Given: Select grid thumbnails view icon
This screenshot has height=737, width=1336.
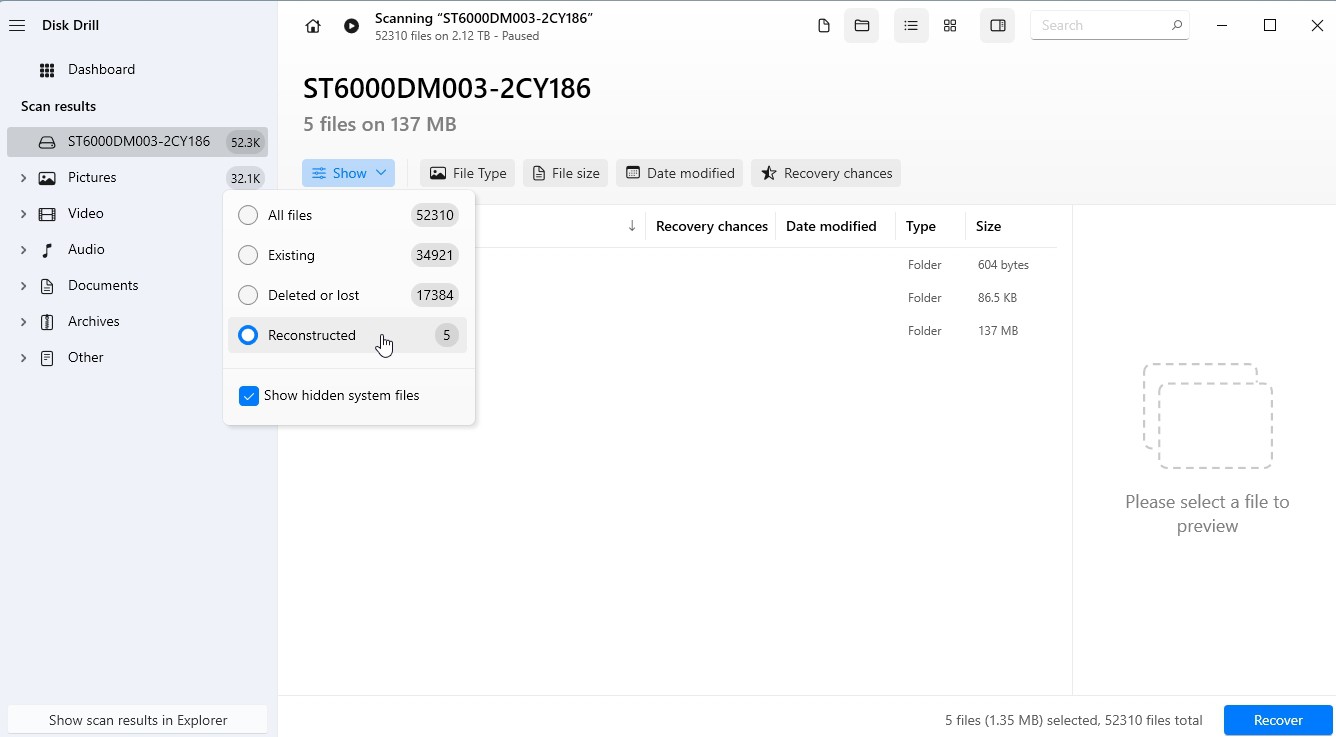Looking at the screenshot, I should click(x=950, y=26).
